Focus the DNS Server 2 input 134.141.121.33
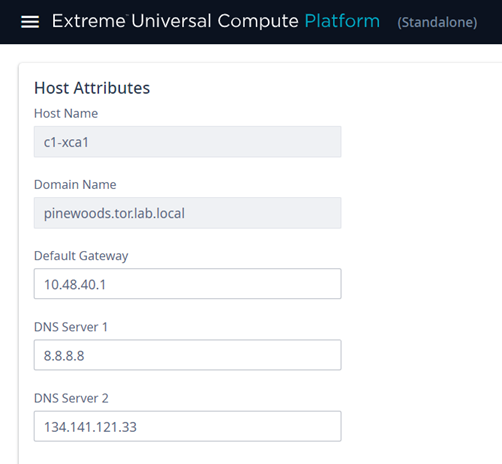 click(188, 426)
